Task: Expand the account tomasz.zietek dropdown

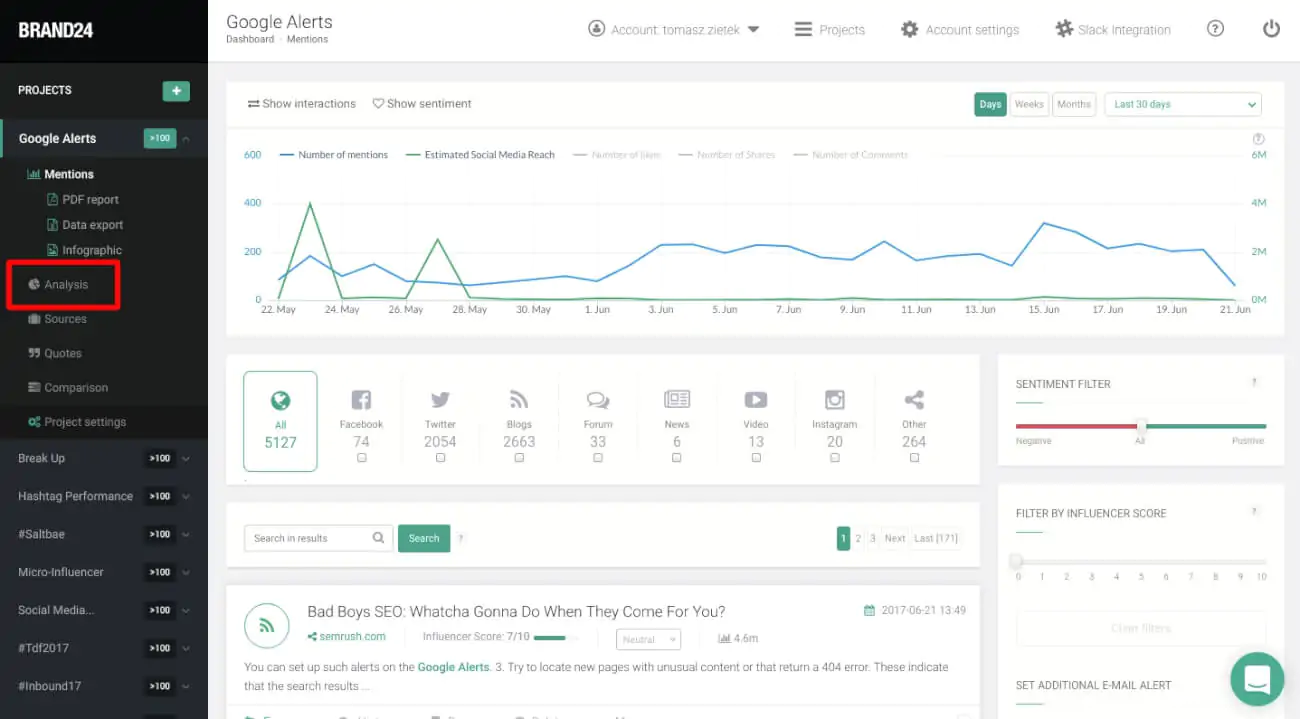Action: tap(674, 29)
